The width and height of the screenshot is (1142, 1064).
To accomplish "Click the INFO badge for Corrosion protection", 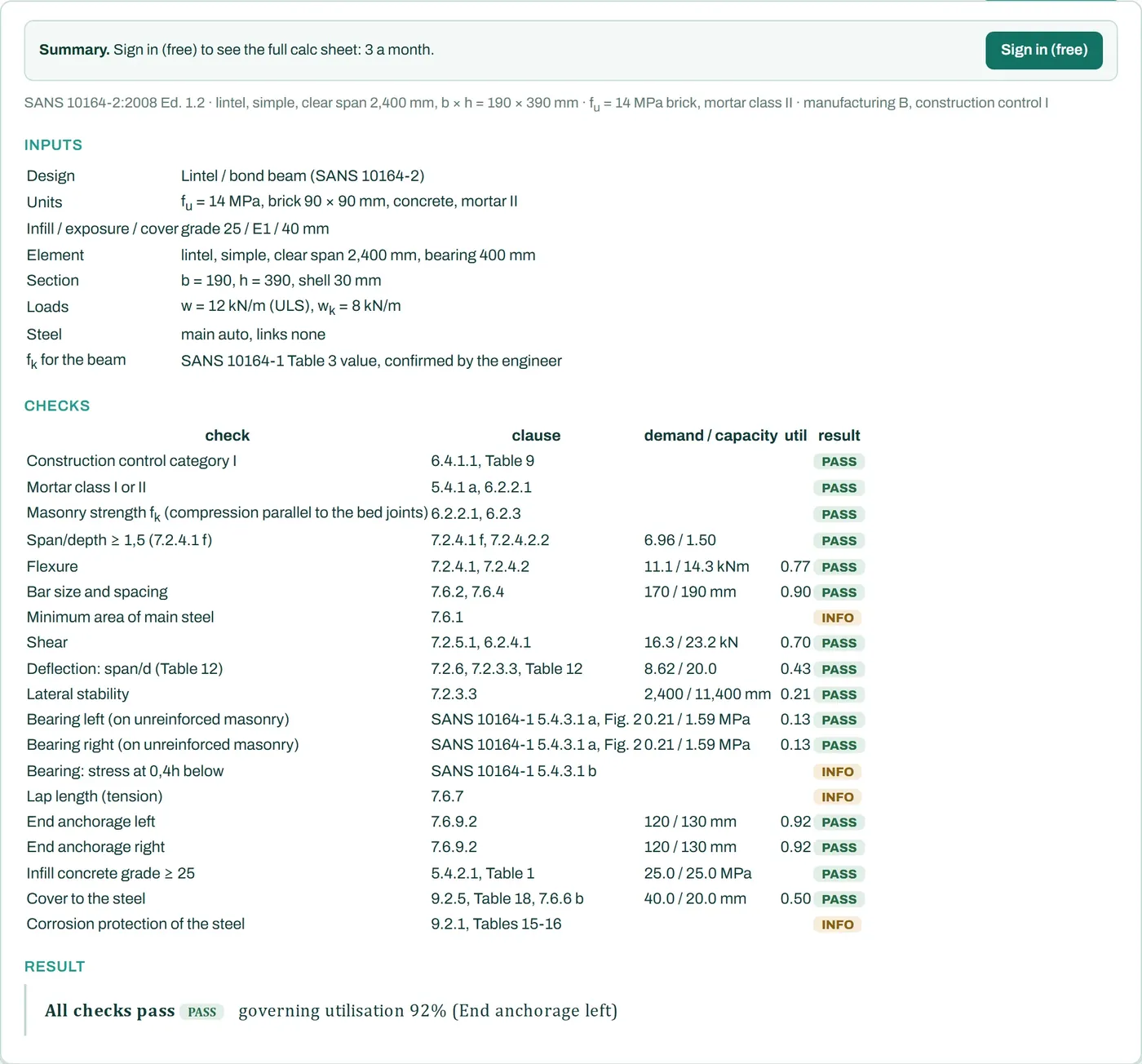I will [x=838, y=924].
